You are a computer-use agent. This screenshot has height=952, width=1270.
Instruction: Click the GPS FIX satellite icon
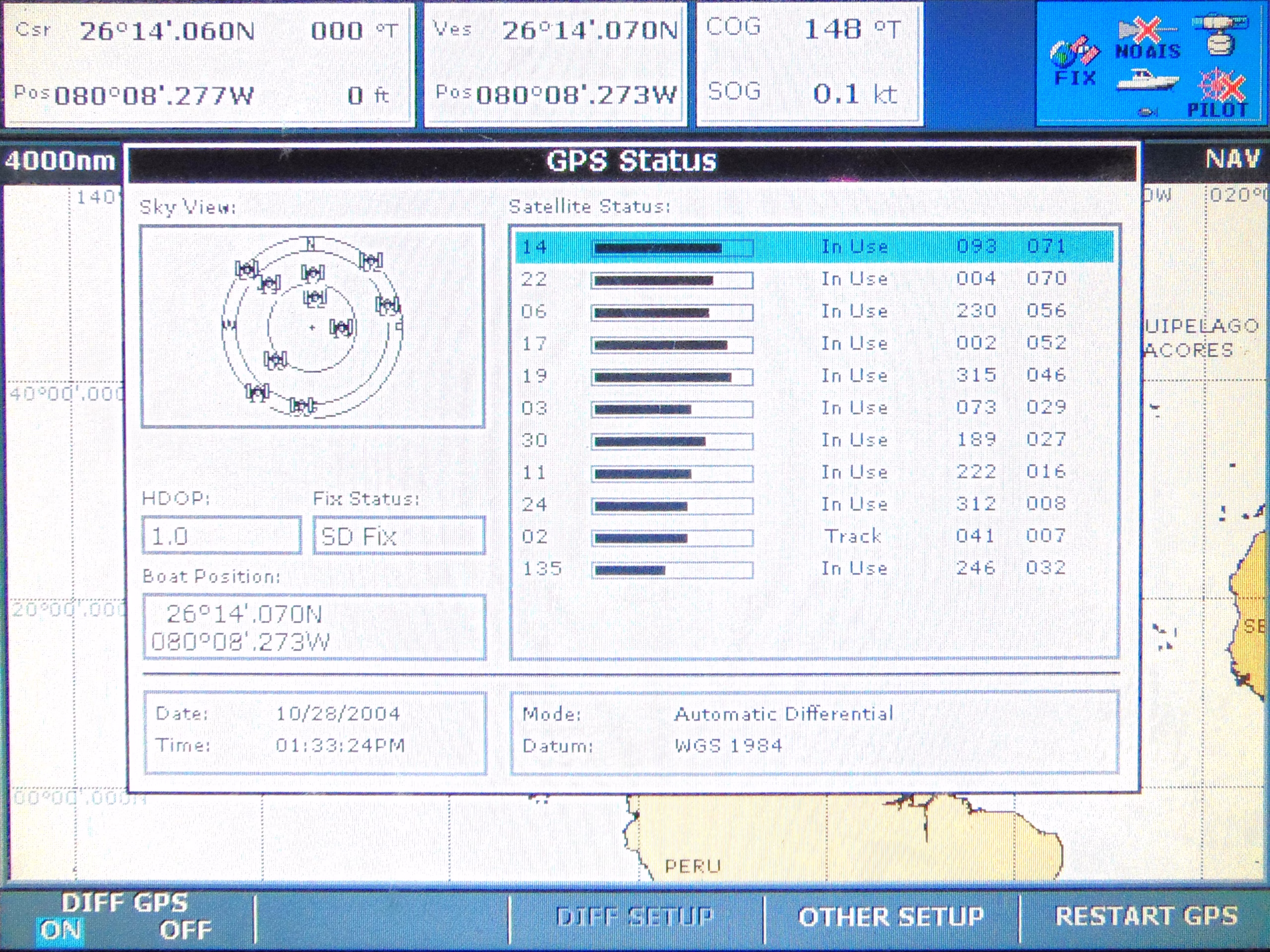click(x=1075, y=53)
